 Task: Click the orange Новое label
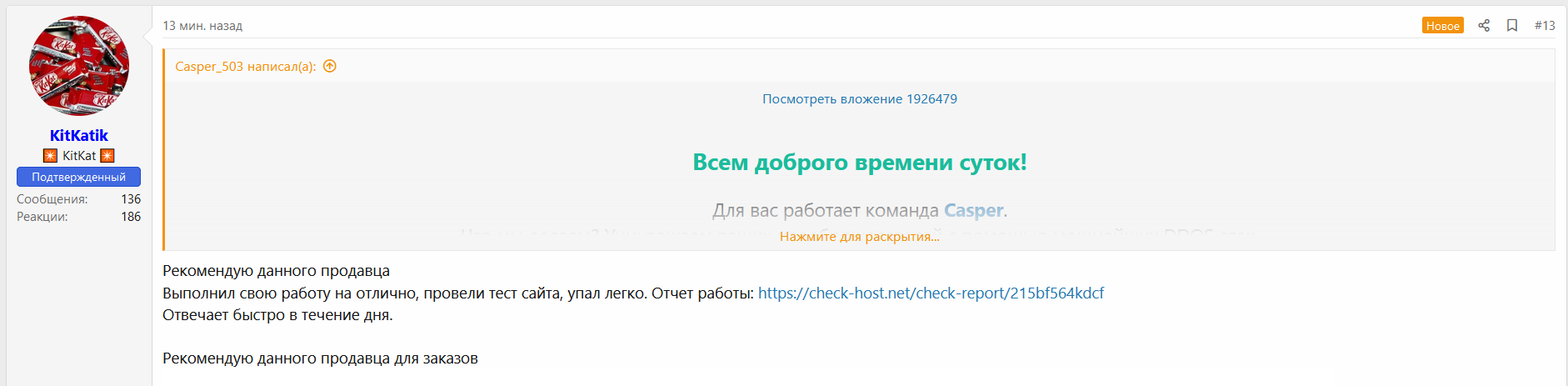(x=1442, y=26)
